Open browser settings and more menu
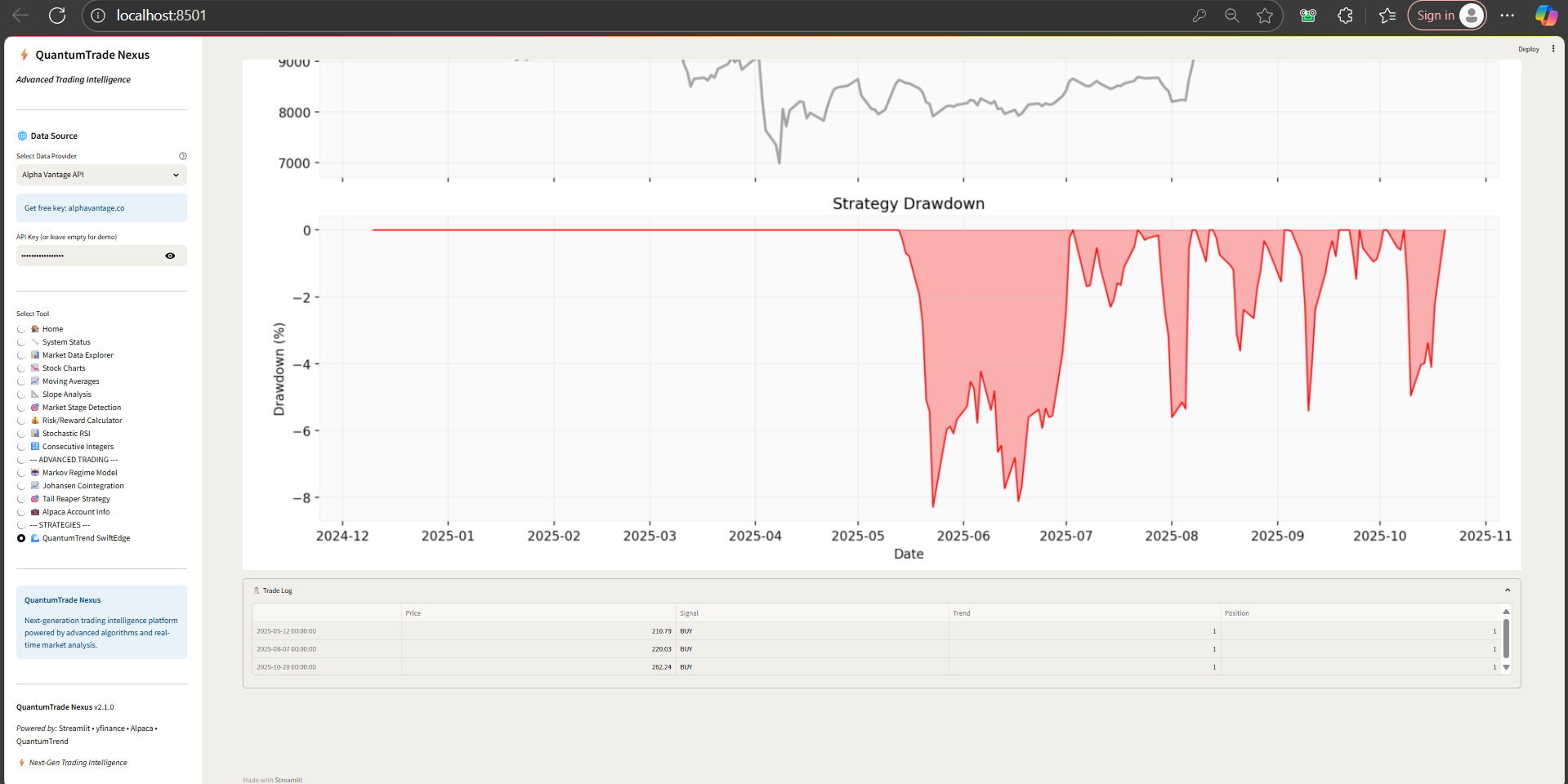The width and height of the screenshot is (1568, 784). [1508, 16]
